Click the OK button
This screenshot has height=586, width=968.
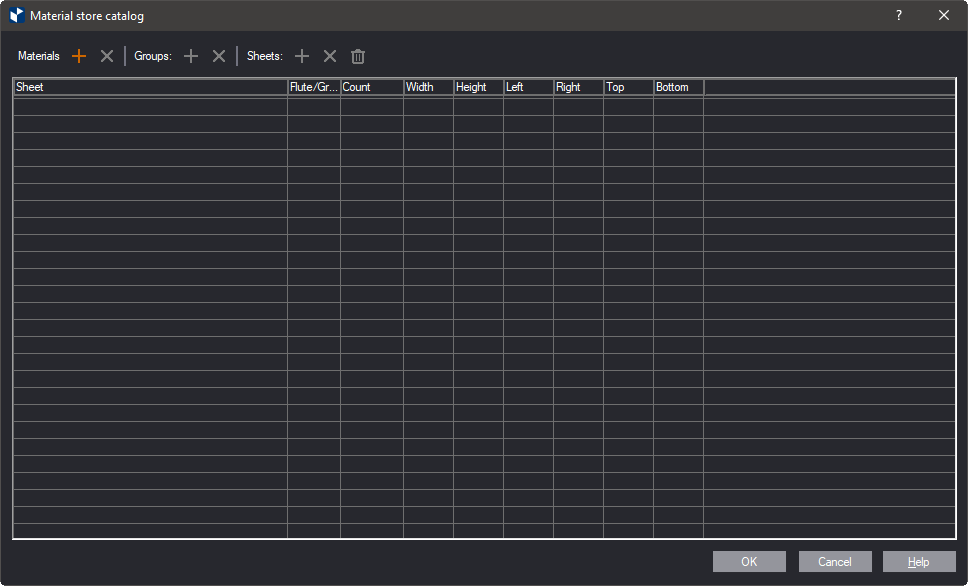pyautogui.click(x=749, y=562)
